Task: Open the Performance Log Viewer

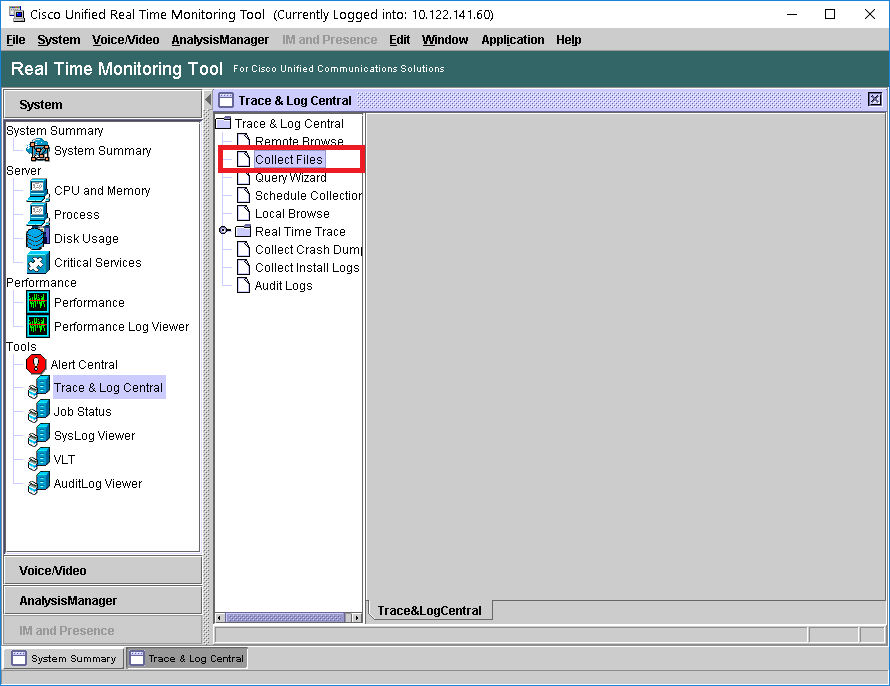Action: [x=121, y=326]
